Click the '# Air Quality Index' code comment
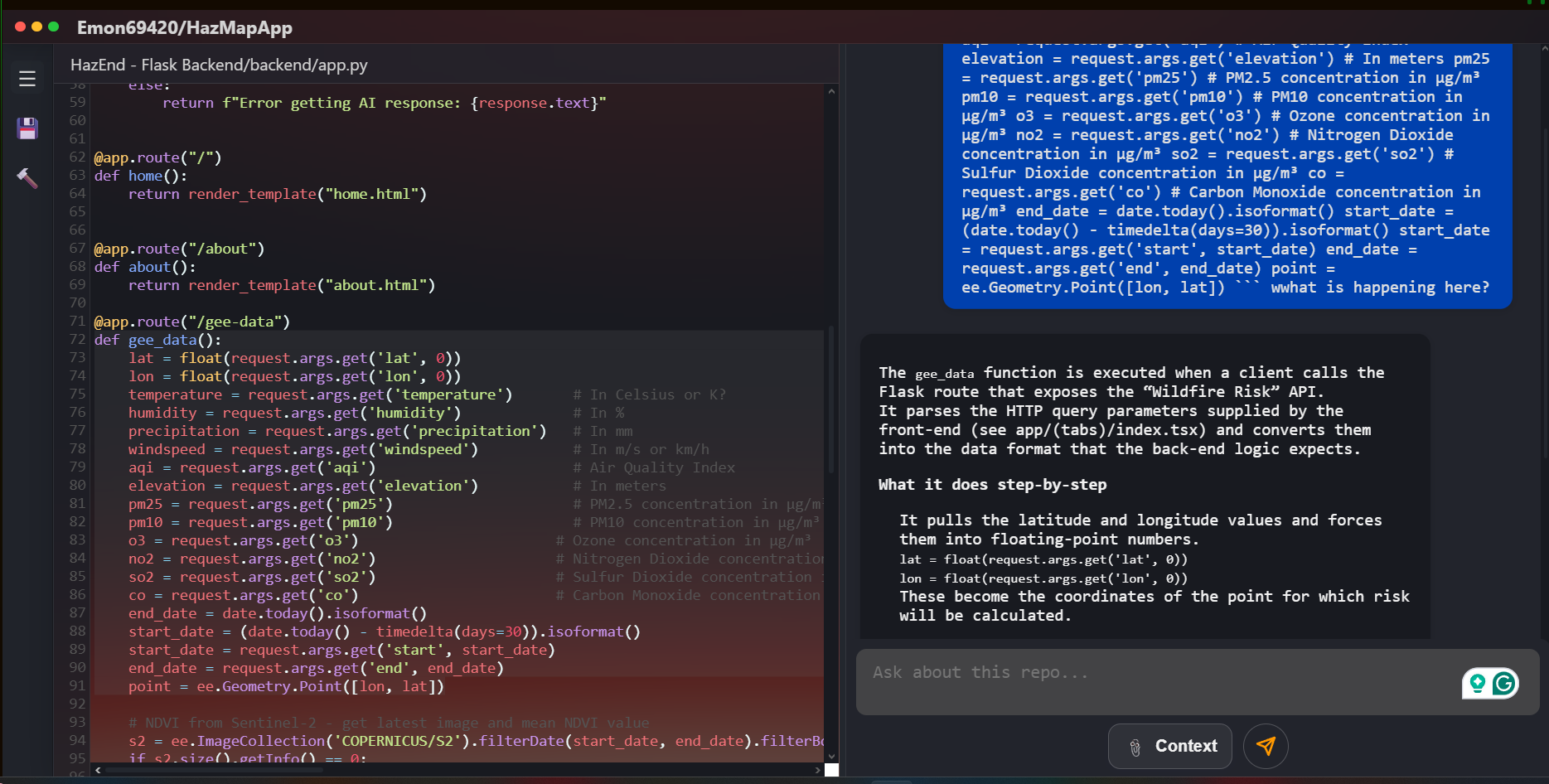 [654, 467]
